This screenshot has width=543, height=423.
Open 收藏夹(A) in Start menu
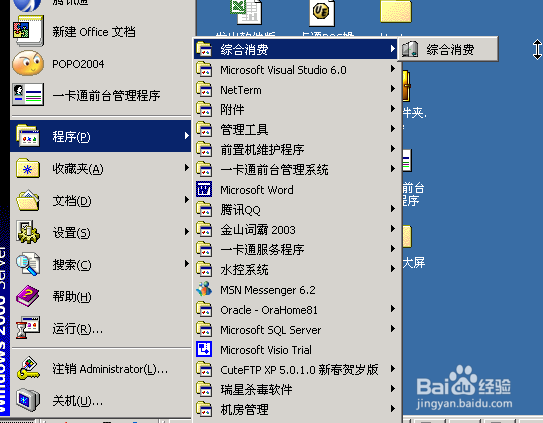coord(100,169)
